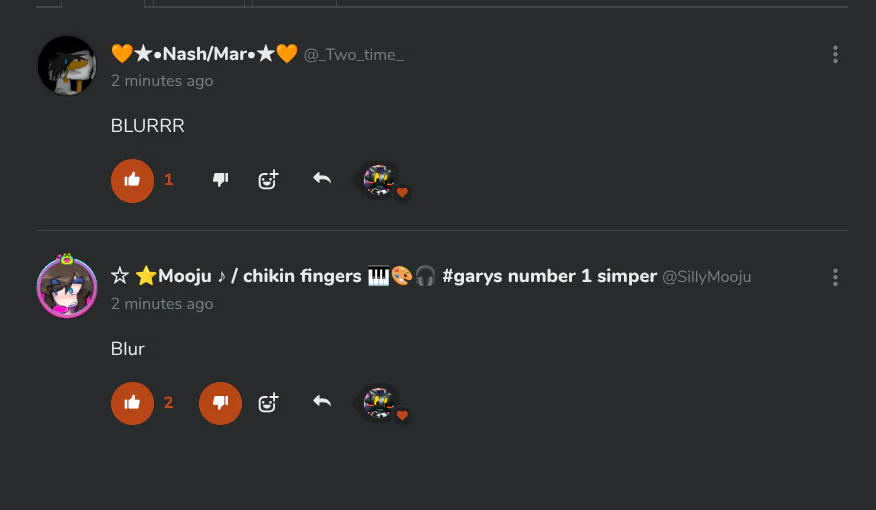Screen dimensions: 876x510
Task: Open the @SillyMooju handle
Action: tap(706, 277)
